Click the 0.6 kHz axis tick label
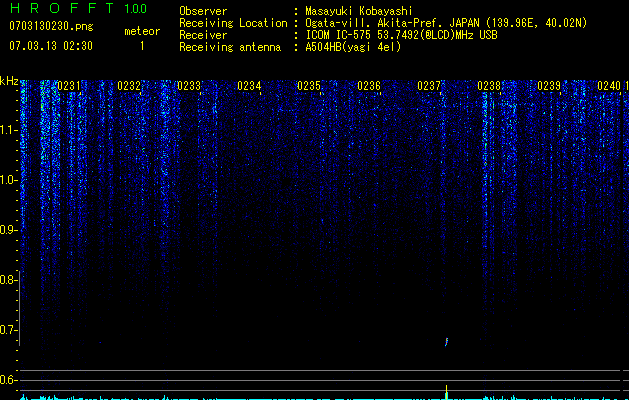 pos(8,380)
